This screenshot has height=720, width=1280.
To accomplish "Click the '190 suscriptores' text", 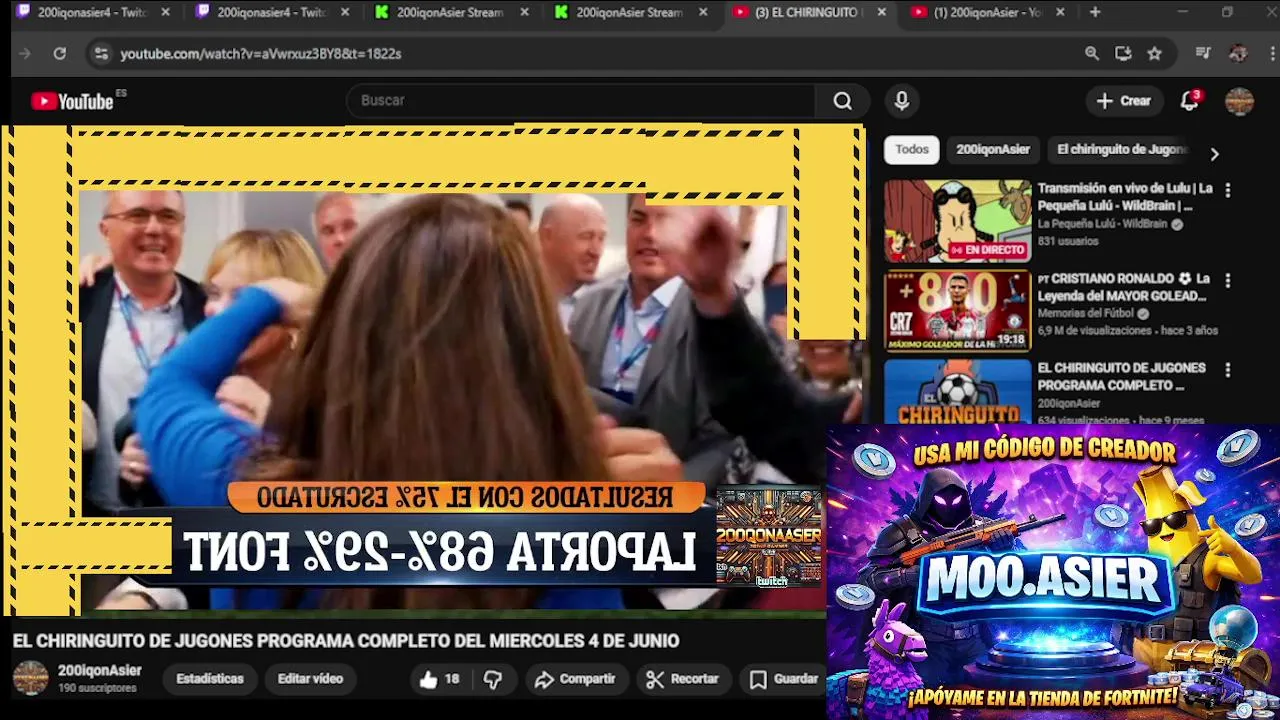I will pos(97,689).
